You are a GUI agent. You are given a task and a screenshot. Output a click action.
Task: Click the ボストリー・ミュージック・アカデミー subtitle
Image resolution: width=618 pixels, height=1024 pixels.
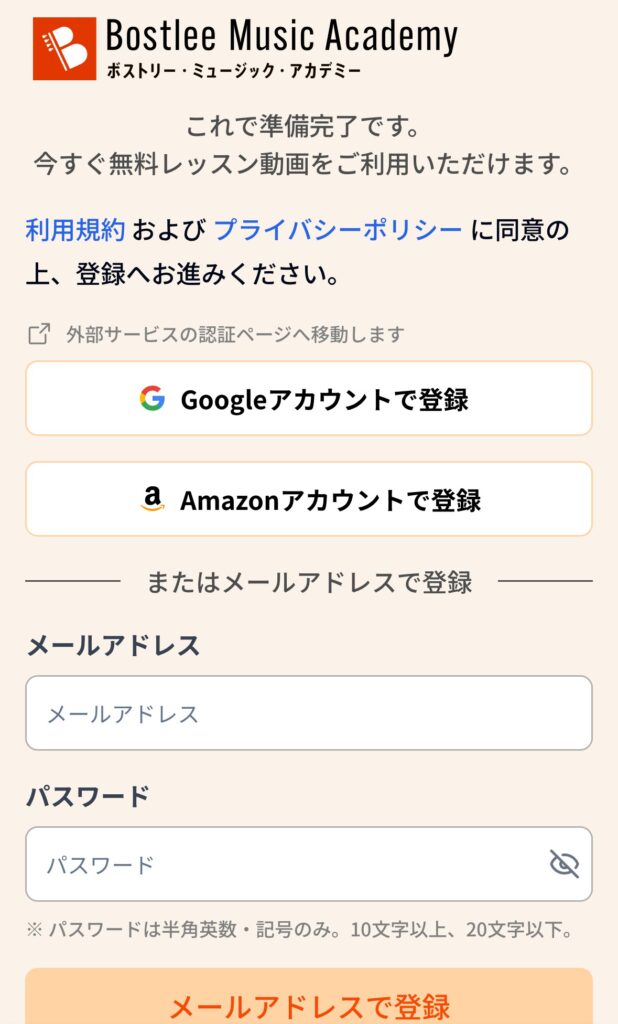(x=233, y=71)
